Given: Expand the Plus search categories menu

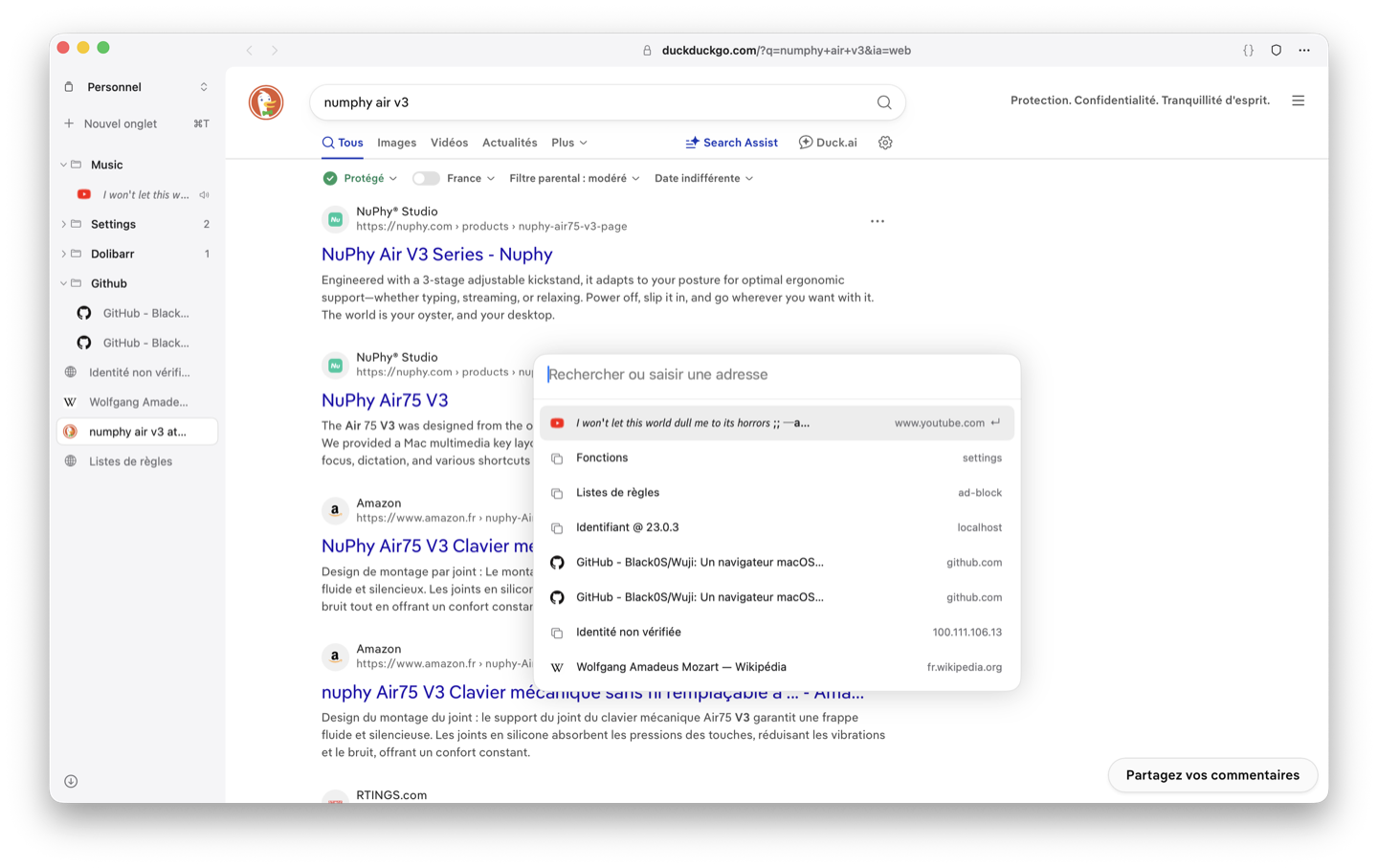Looking at the screenshot, I should (x=569, y=143).
